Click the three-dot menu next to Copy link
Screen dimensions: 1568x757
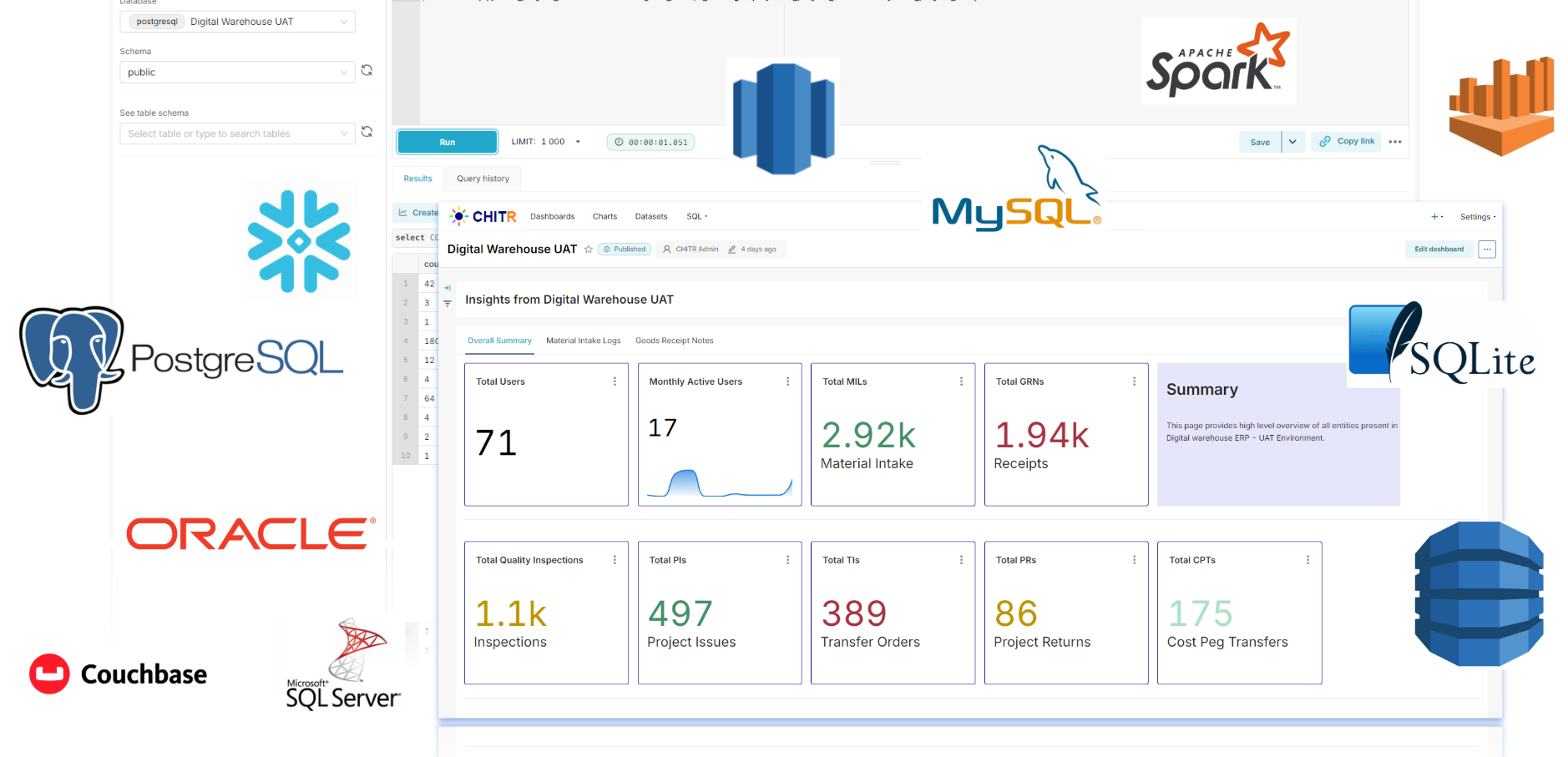click(1395, 142)
